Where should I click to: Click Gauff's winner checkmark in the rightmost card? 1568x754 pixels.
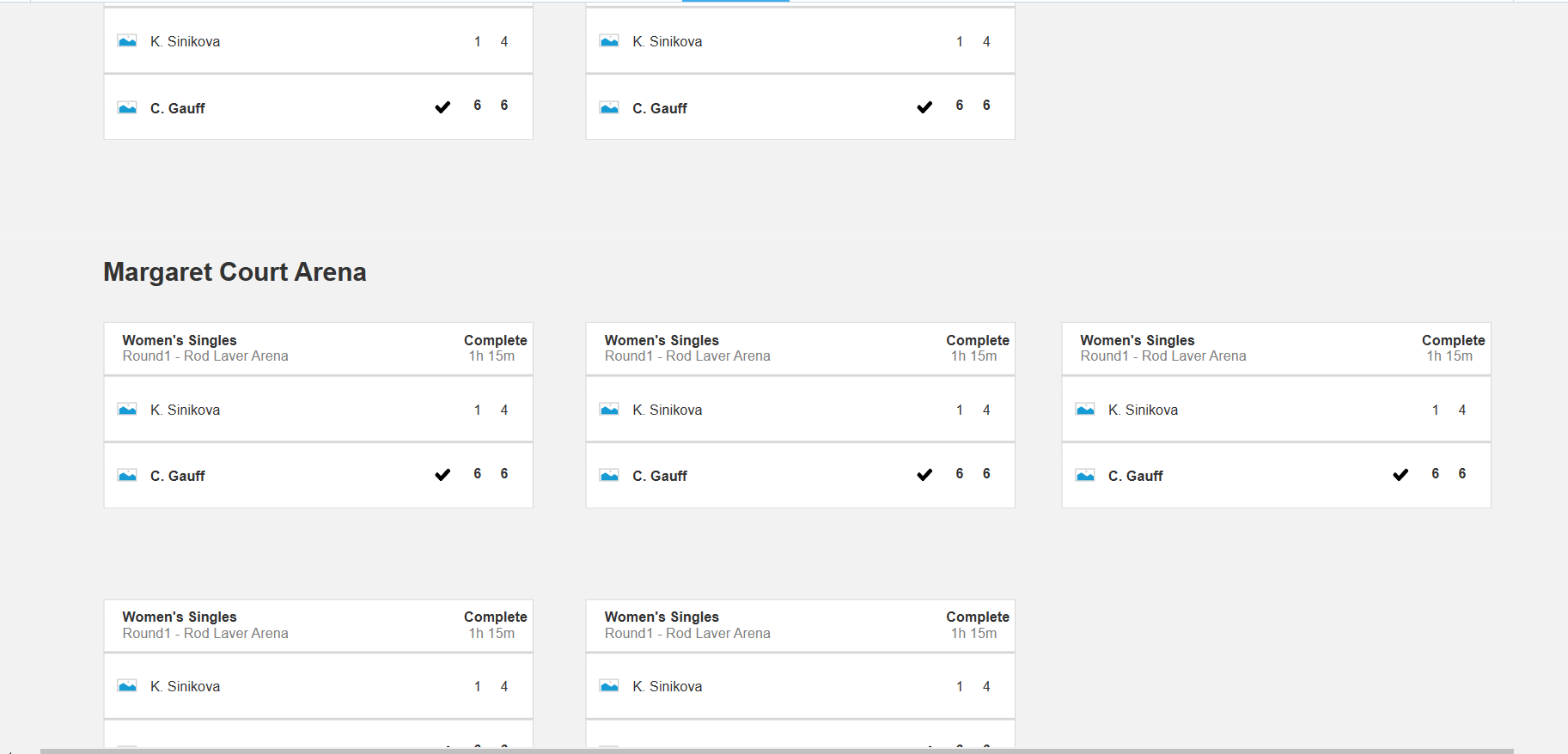1400,475
